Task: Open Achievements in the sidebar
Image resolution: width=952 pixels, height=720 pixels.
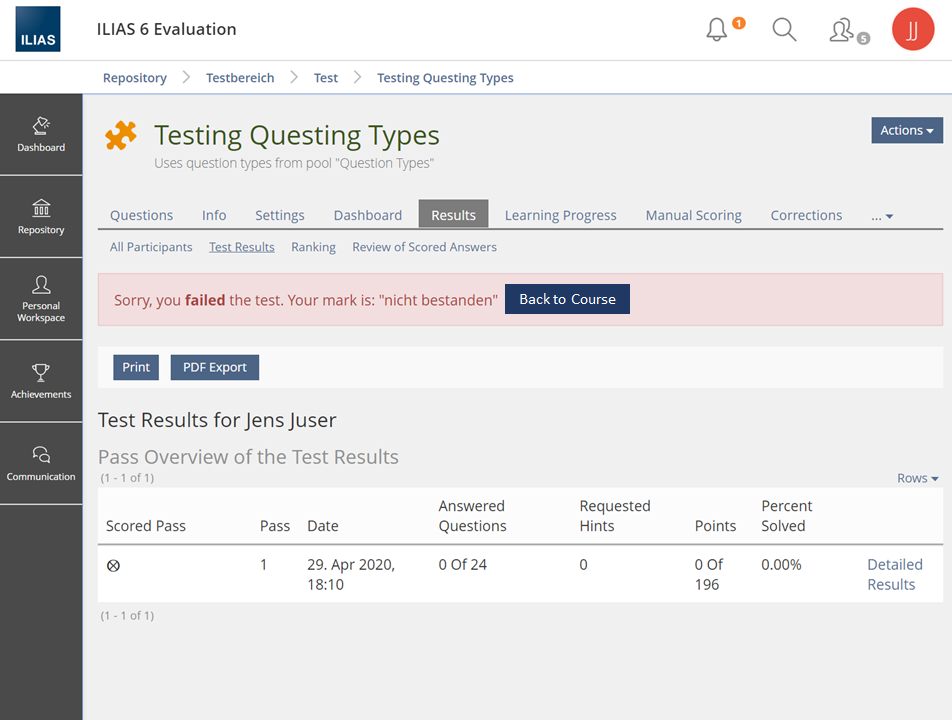Action: click(x=41, y=381)
